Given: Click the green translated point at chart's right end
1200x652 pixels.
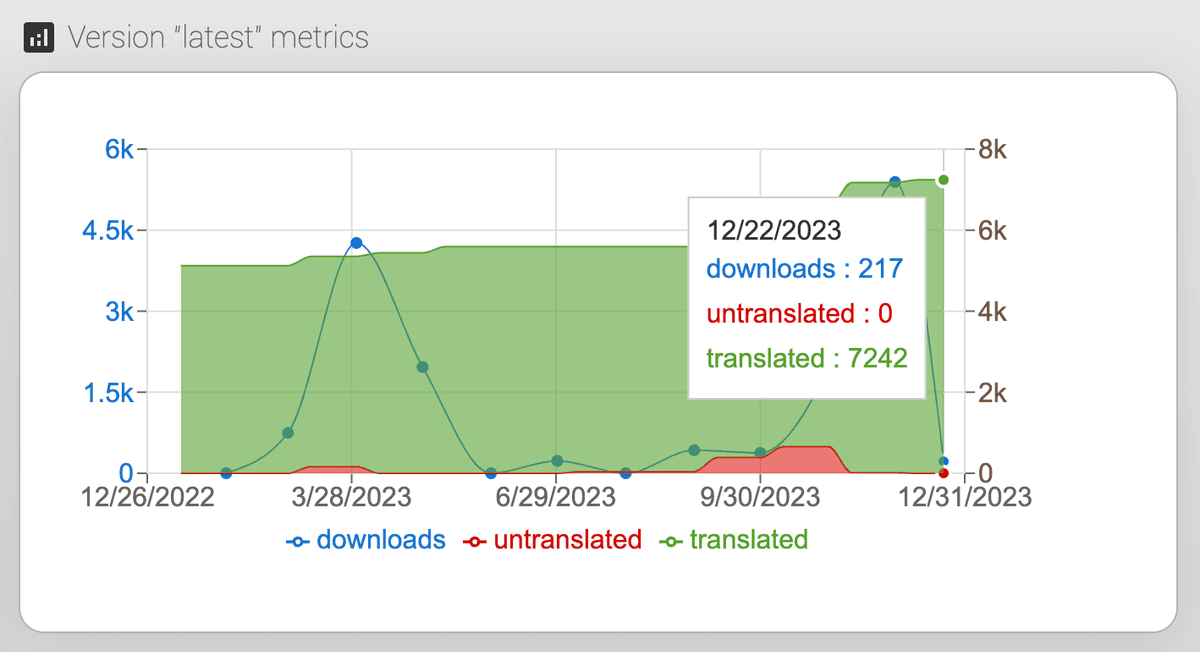Looking at the screenshot, I should coord(943,180).
